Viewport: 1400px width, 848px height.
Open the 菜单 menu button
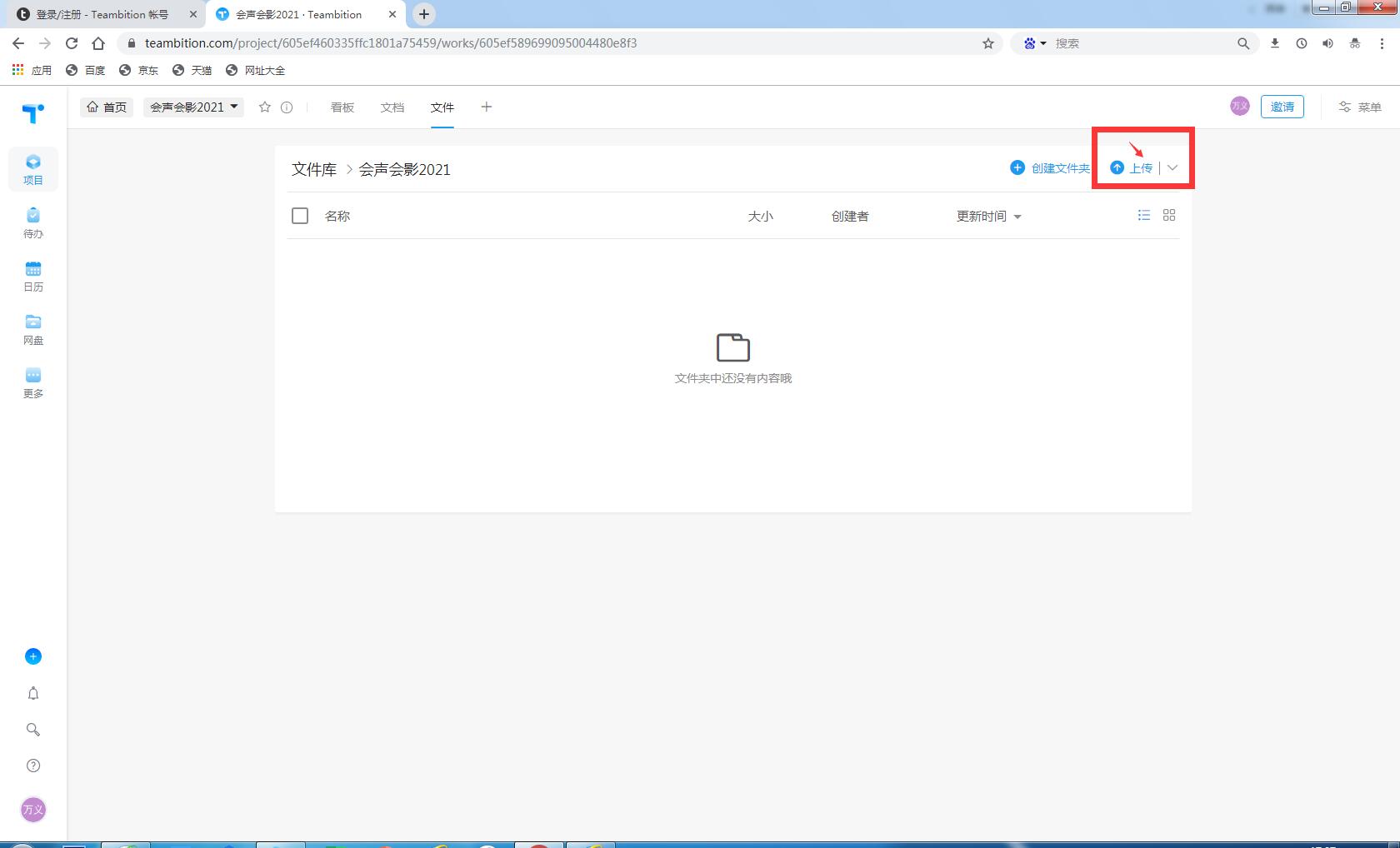[1360, 107]
